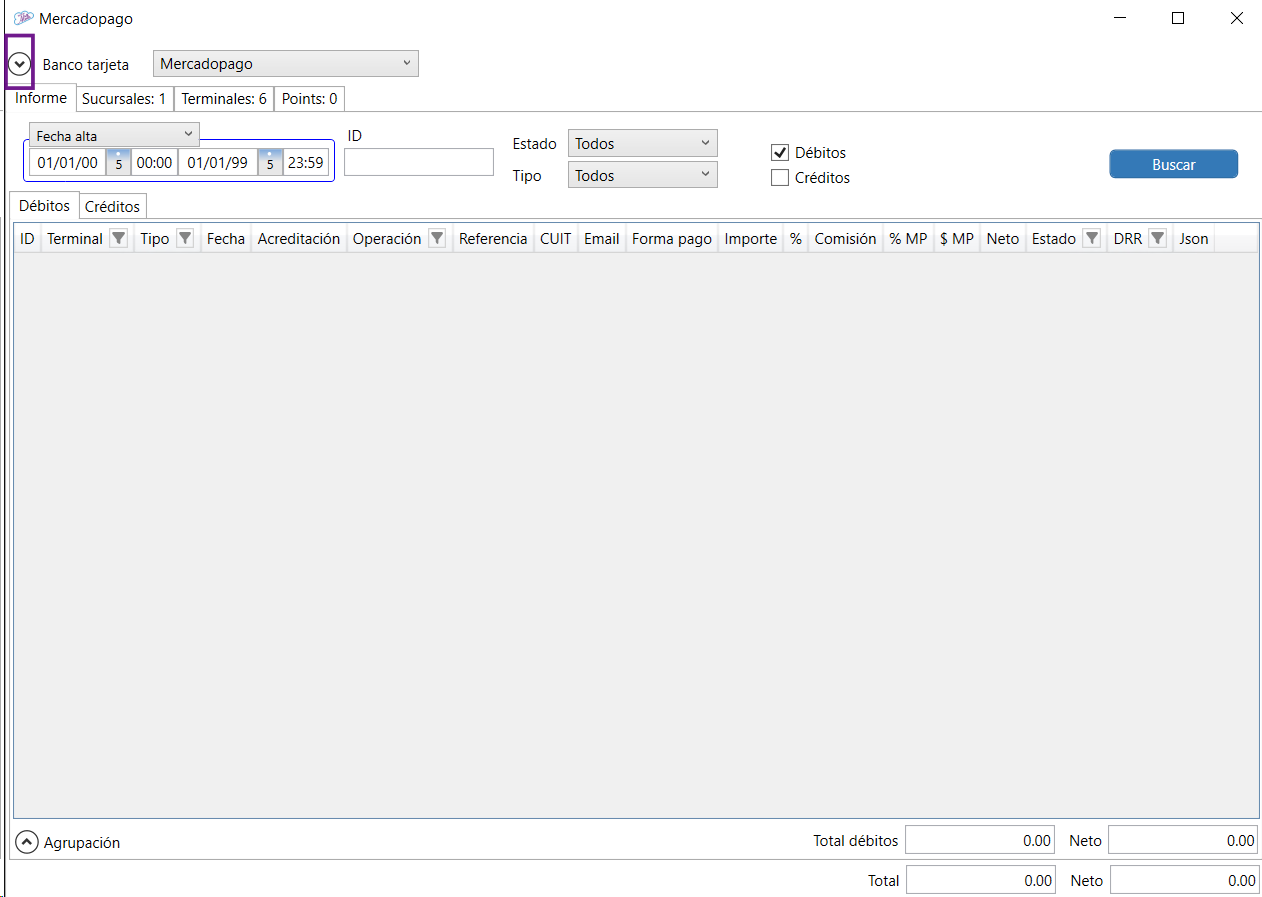The image size is (1262, 897).
Task: Click the ID search input field
Action: point(419,162)
